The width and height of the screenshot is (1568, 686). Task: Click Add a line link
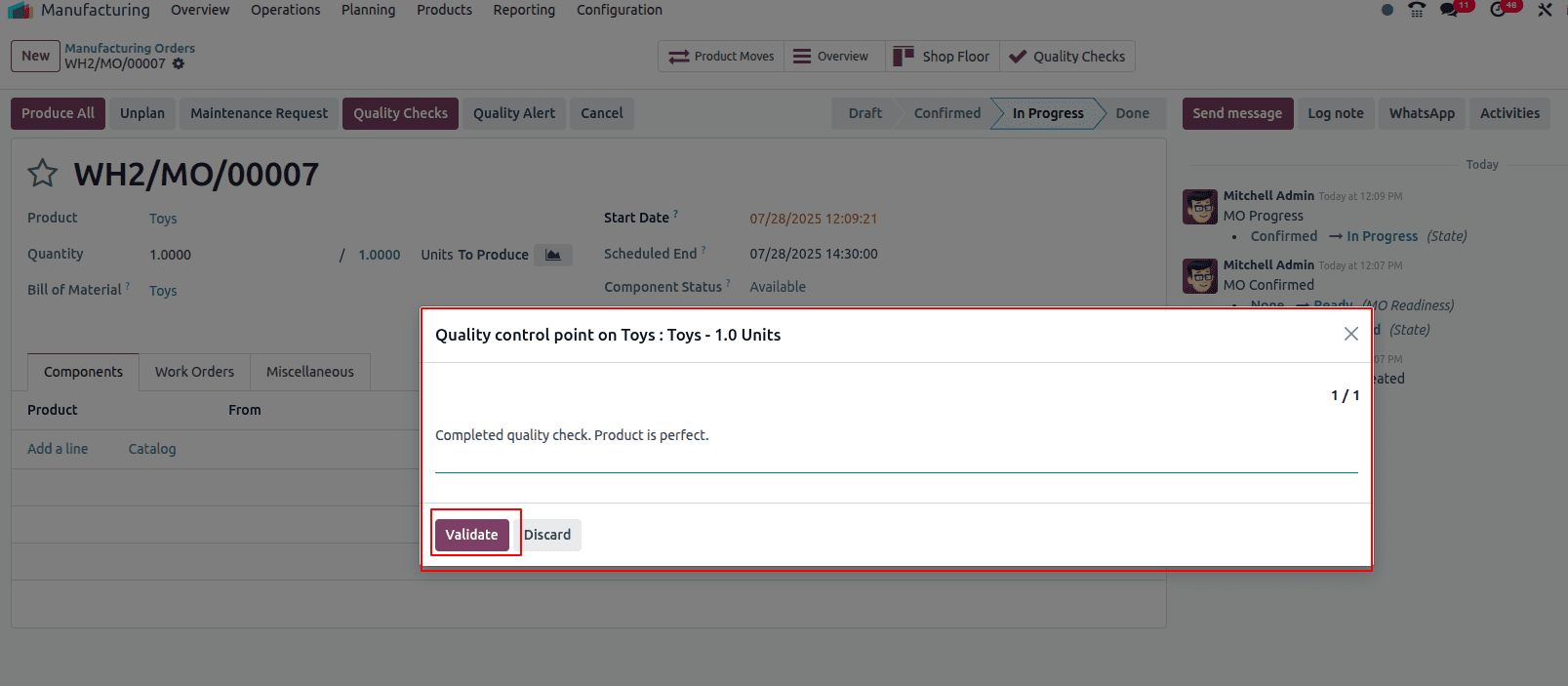(58, 449)
